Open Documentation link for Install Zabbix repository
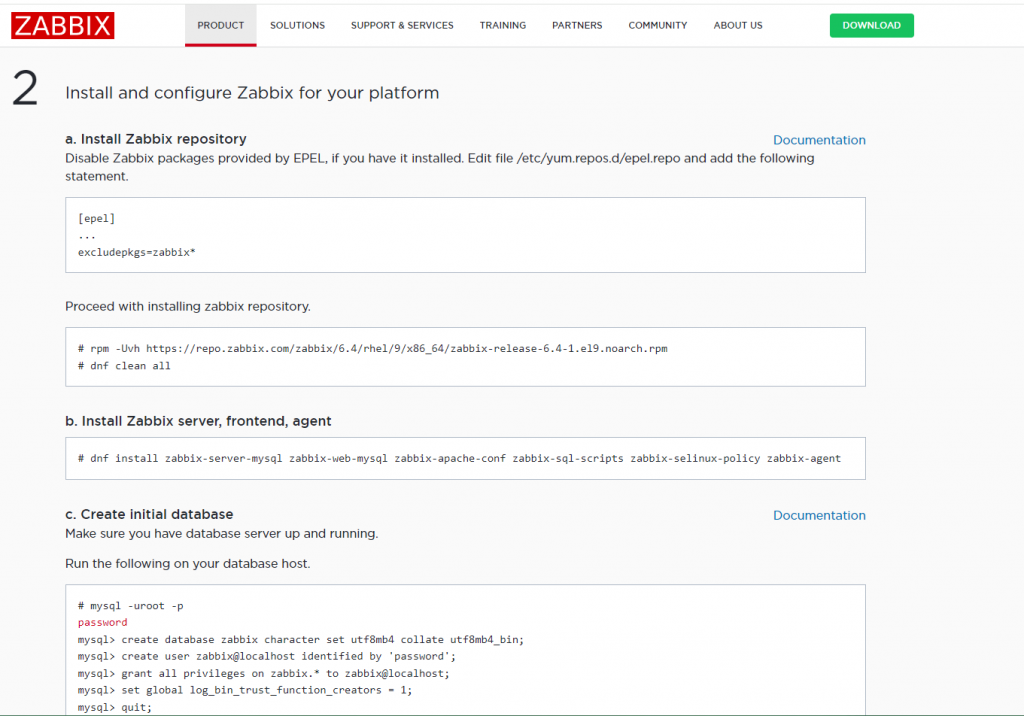 coord(819,140)
